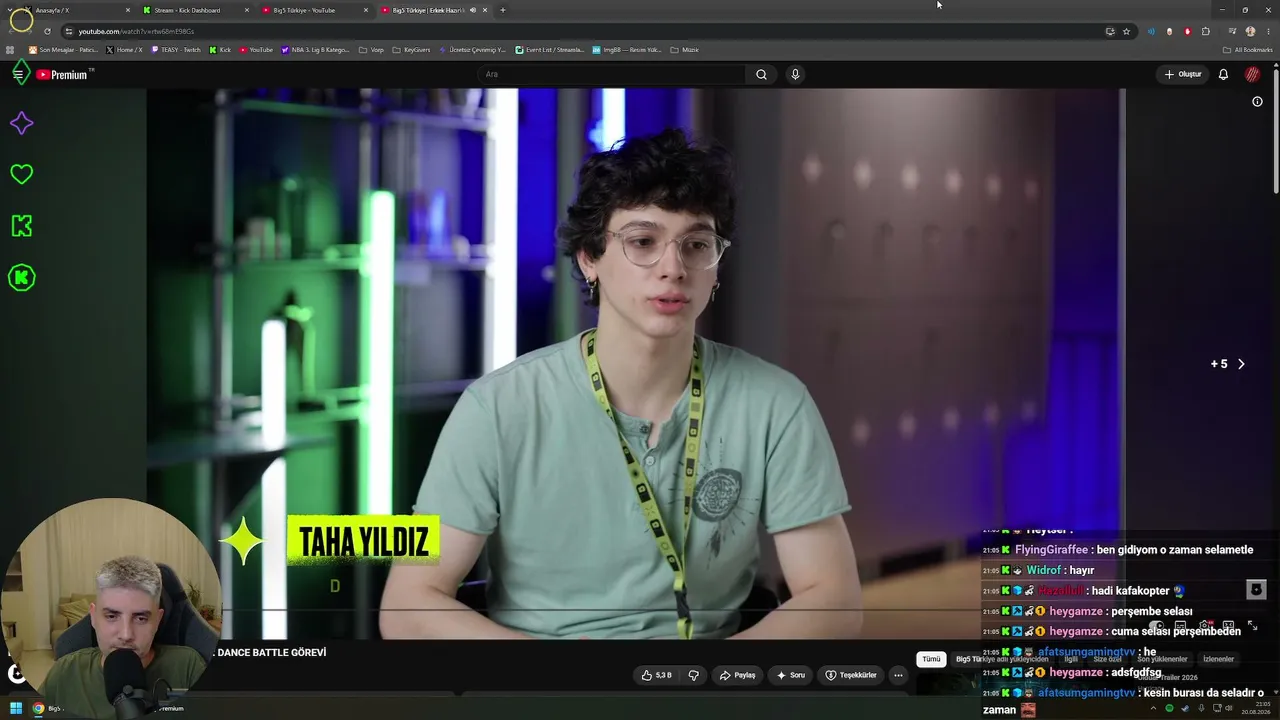Click the page vertical scrollbar

(x=1276, y=130)
